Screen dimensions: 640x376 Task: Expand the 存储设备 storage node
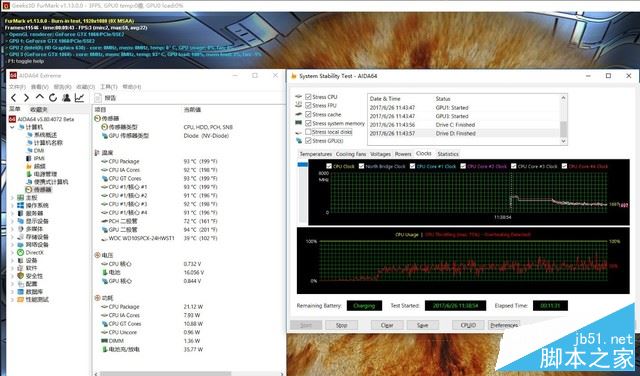13,237
